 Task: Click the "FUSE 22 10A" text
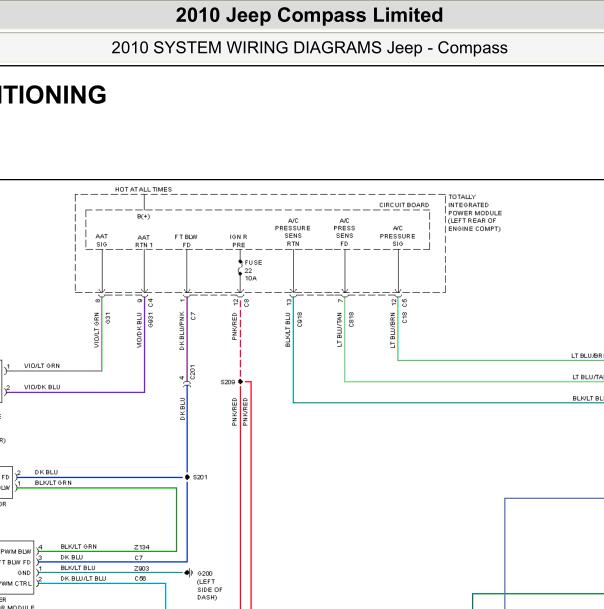click(253, 270)
